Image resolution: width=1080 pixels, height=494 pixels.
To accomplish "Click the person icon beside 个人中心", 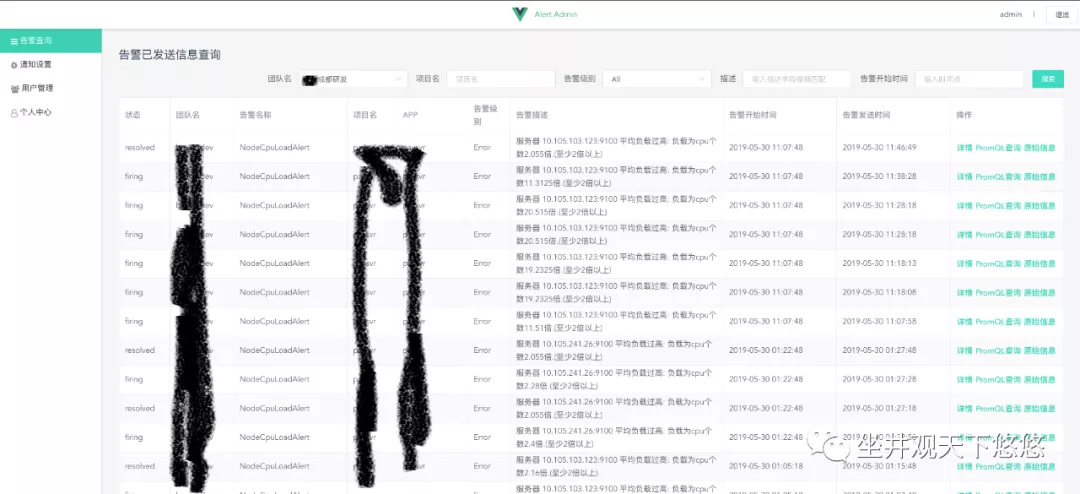I will click(14, 113).
